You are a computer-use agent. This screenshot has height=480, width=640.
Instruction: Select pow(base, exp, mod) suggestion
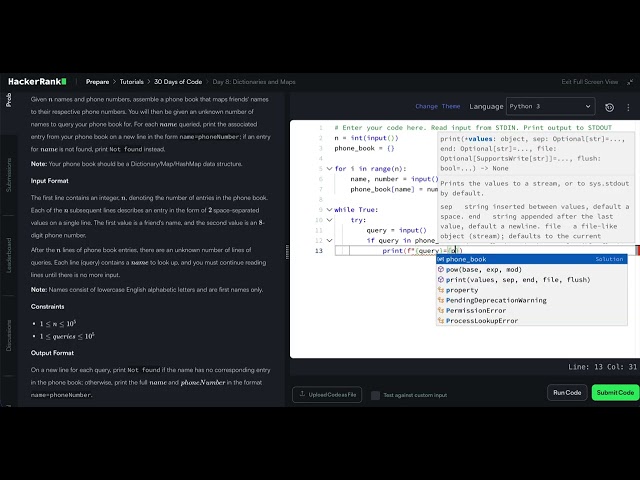[532, 269]
